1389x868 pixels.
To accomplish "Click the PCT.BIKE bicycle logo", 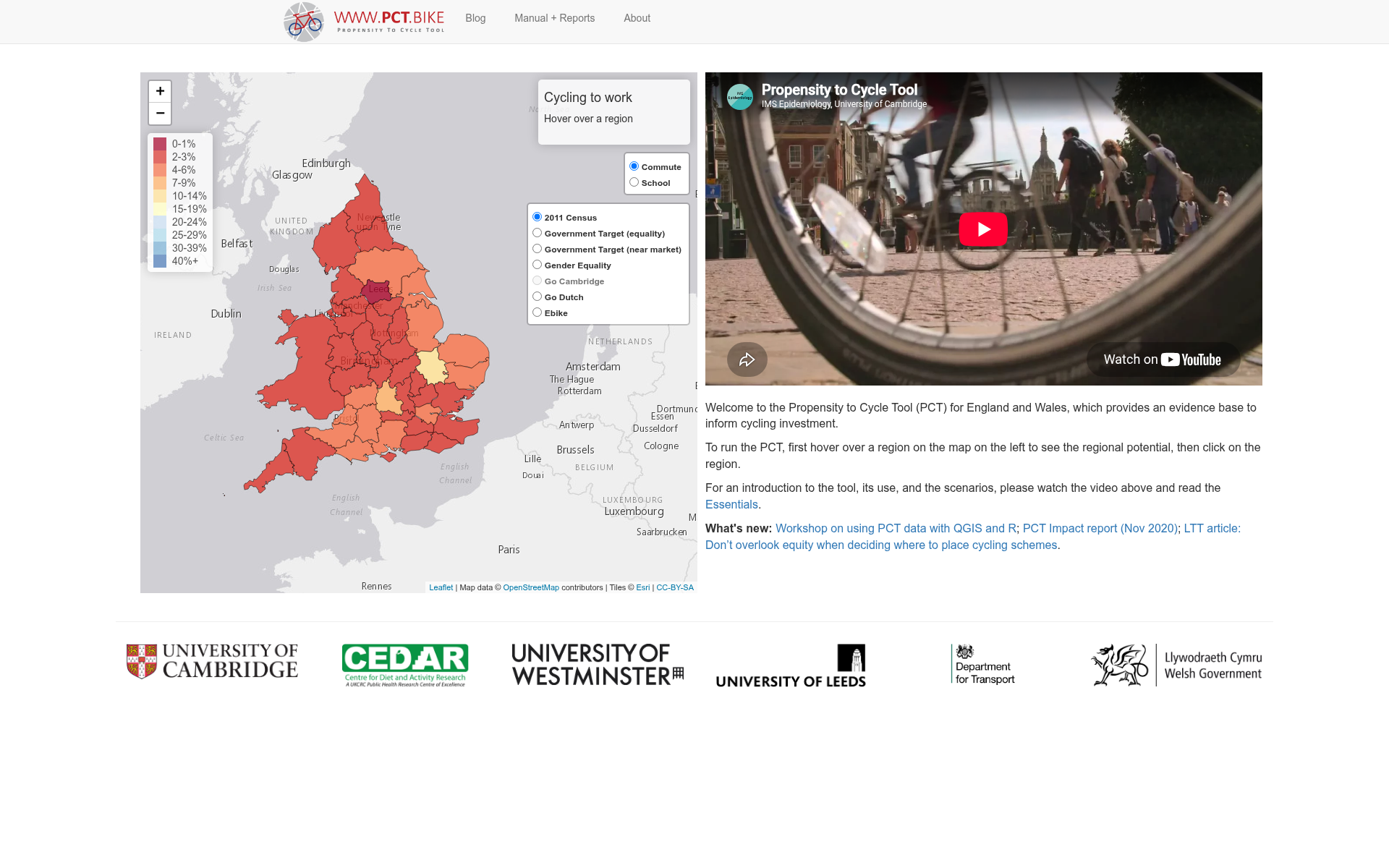I will (x=304, y=22).
